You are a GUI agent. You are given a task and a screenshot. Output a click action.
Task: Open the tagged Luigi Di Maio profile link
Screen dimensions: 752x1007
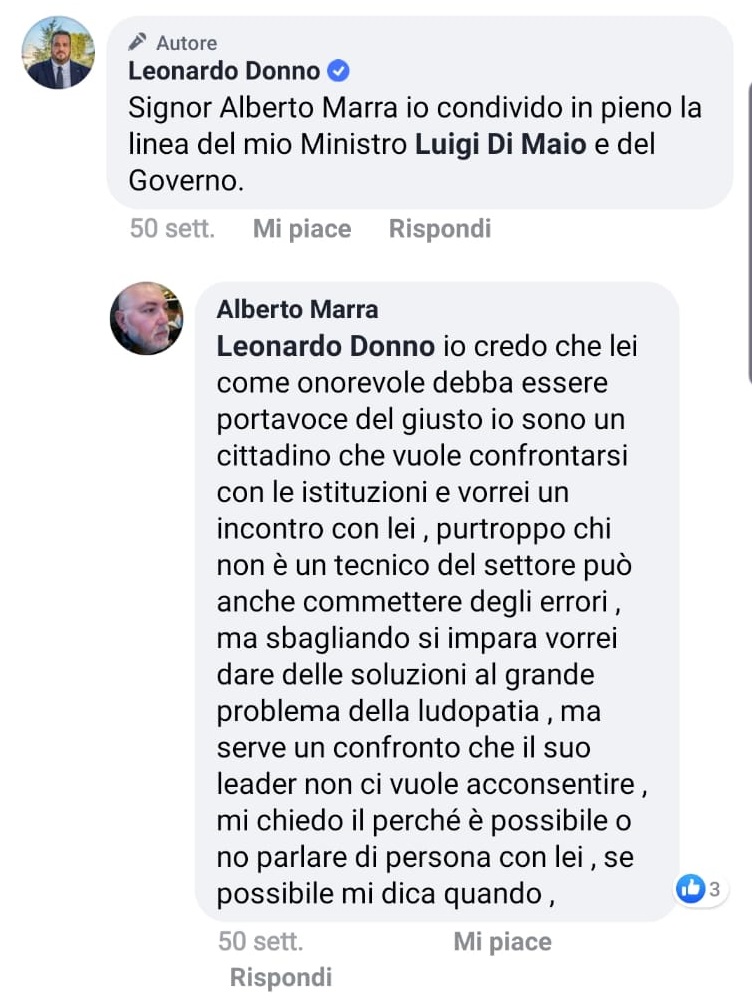(500, 144)
